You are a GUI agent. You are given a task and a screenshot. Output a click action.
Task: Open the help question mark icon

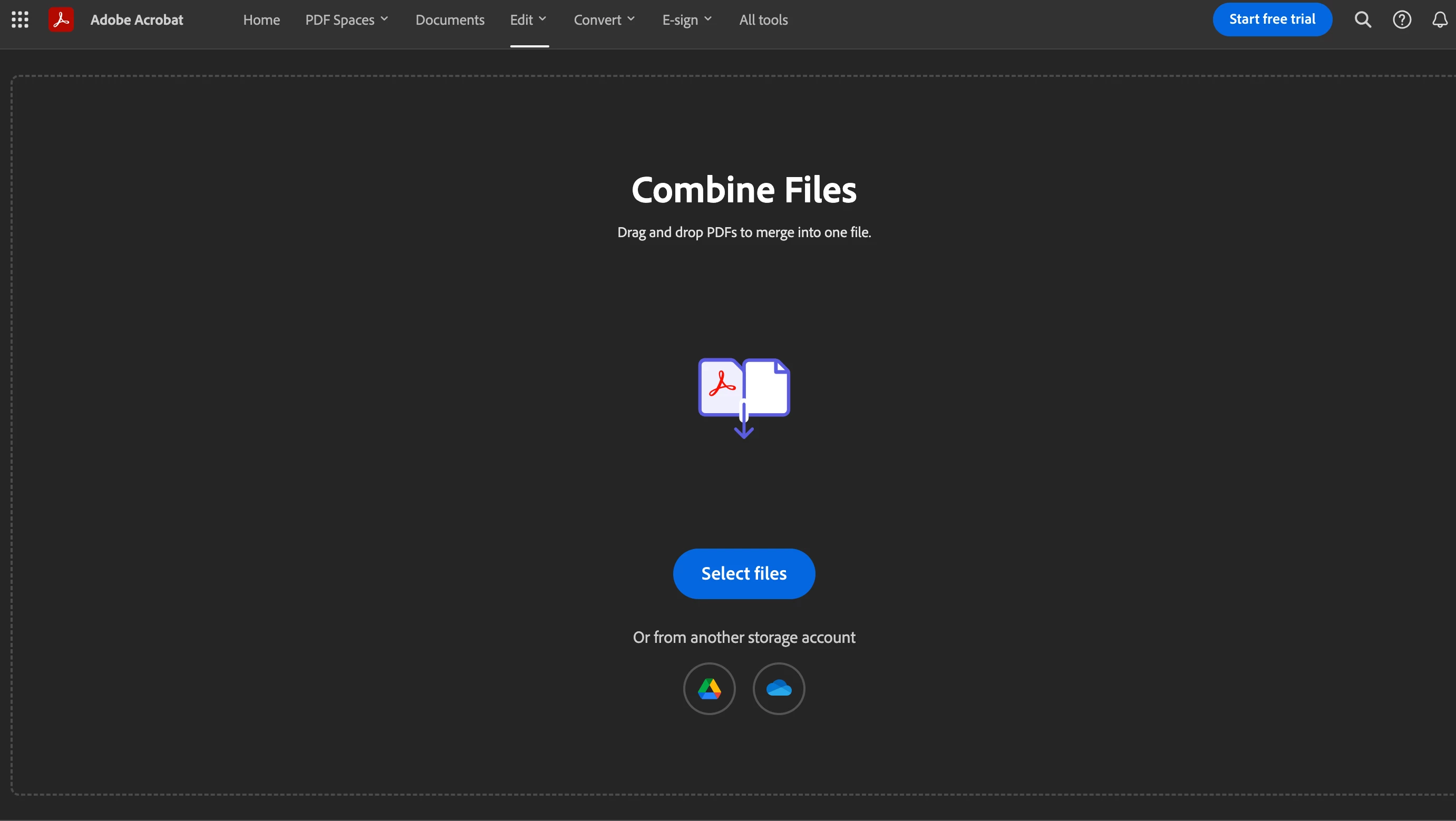tap(1402, 20)
